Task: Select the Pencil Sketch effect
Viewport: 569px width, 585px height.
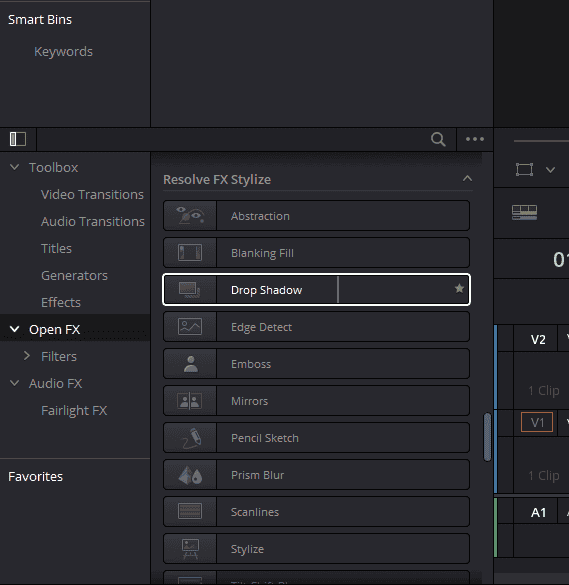Action: click(316, 437)
